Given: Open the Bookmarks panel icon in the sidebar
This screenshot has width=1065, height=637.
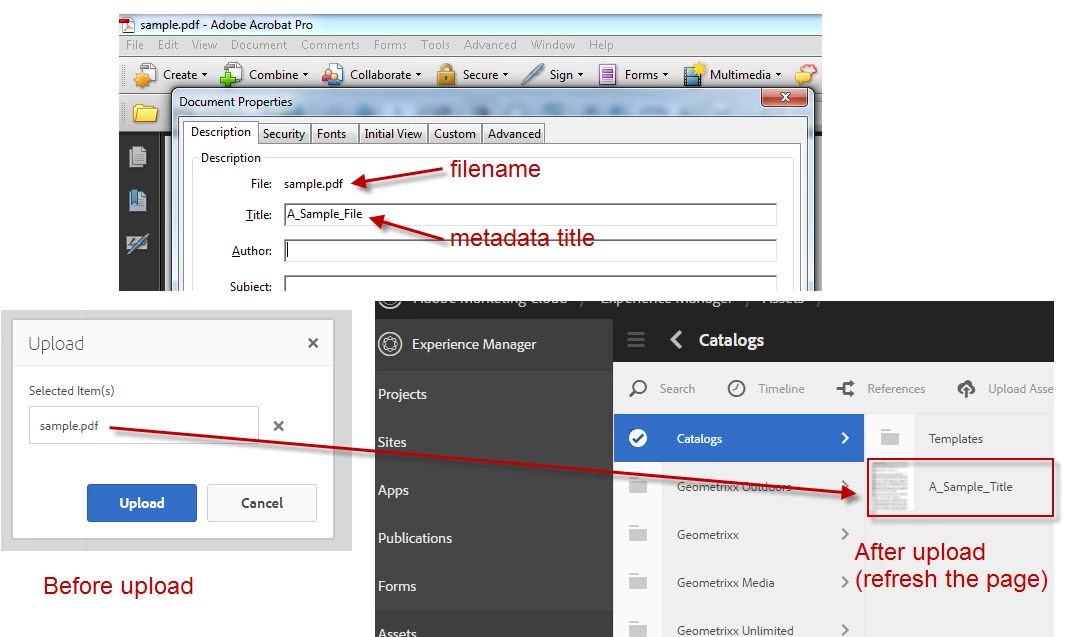Looking at the screenshot, I should coord(138,200).
